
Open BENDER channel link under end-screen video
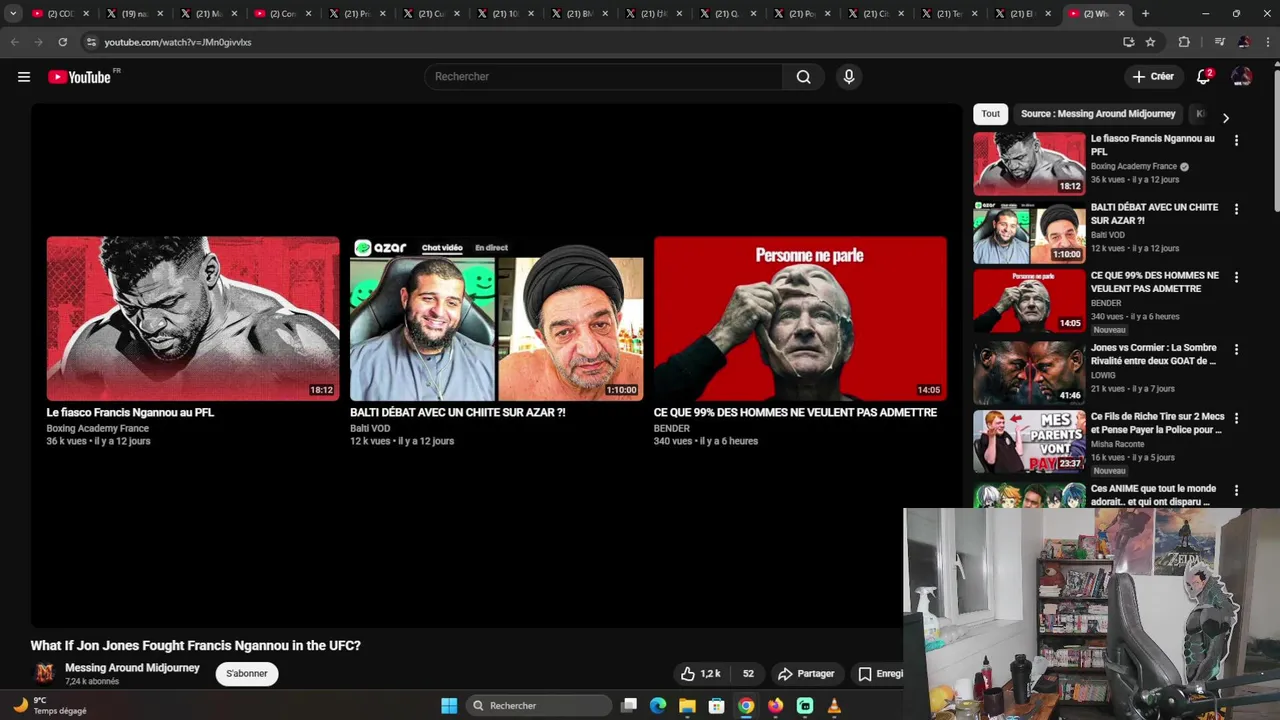coord(672,429)
